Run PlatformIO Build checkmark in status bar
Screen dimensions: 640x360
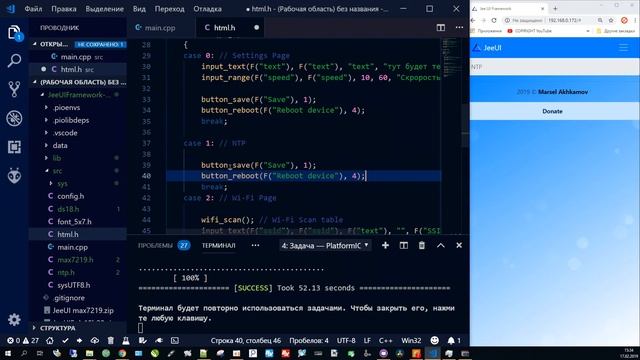click(65, 340)
